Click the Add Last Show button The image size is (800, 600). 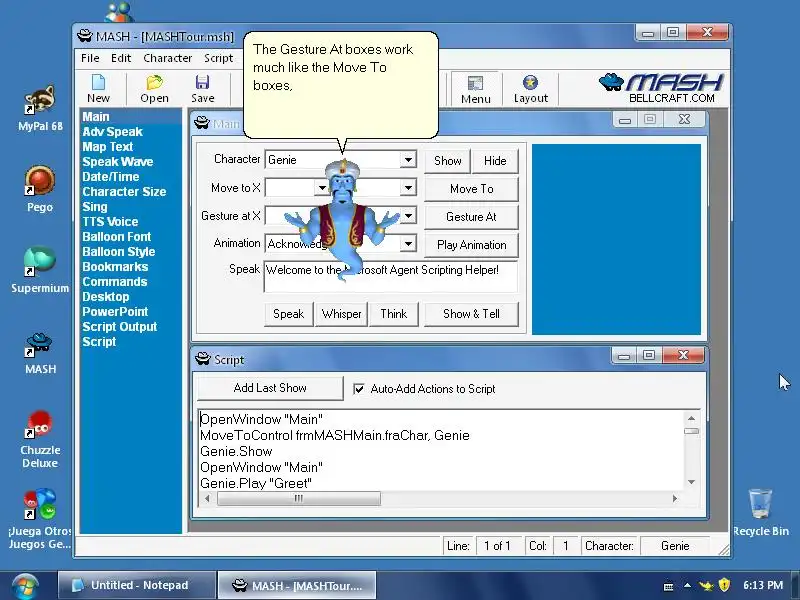(x=270, y=388)
